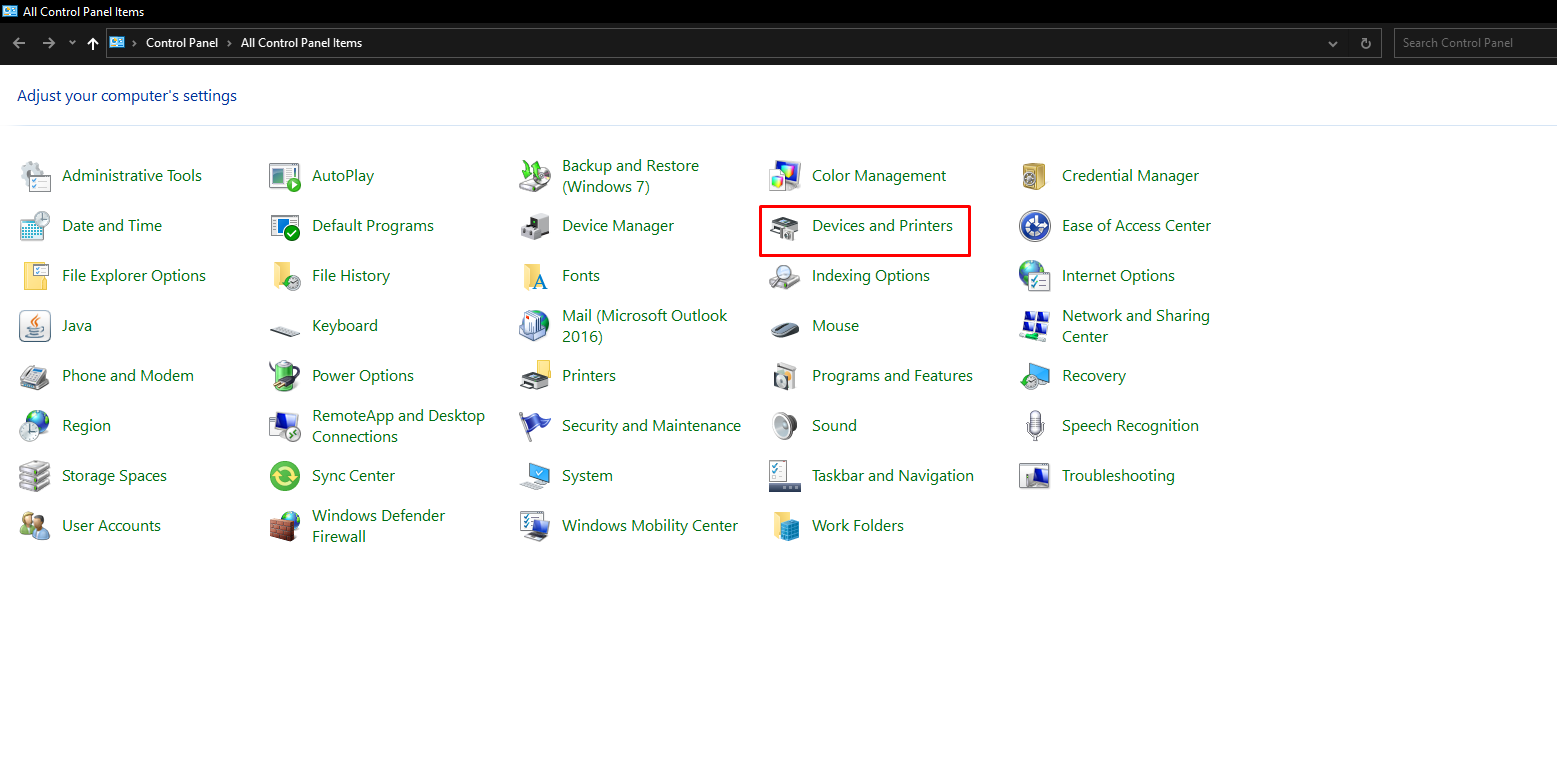Expand the breadcrumb arrow after Control Panel
Viewport: 1557px width, 781px height.
(x=228, y=43)
